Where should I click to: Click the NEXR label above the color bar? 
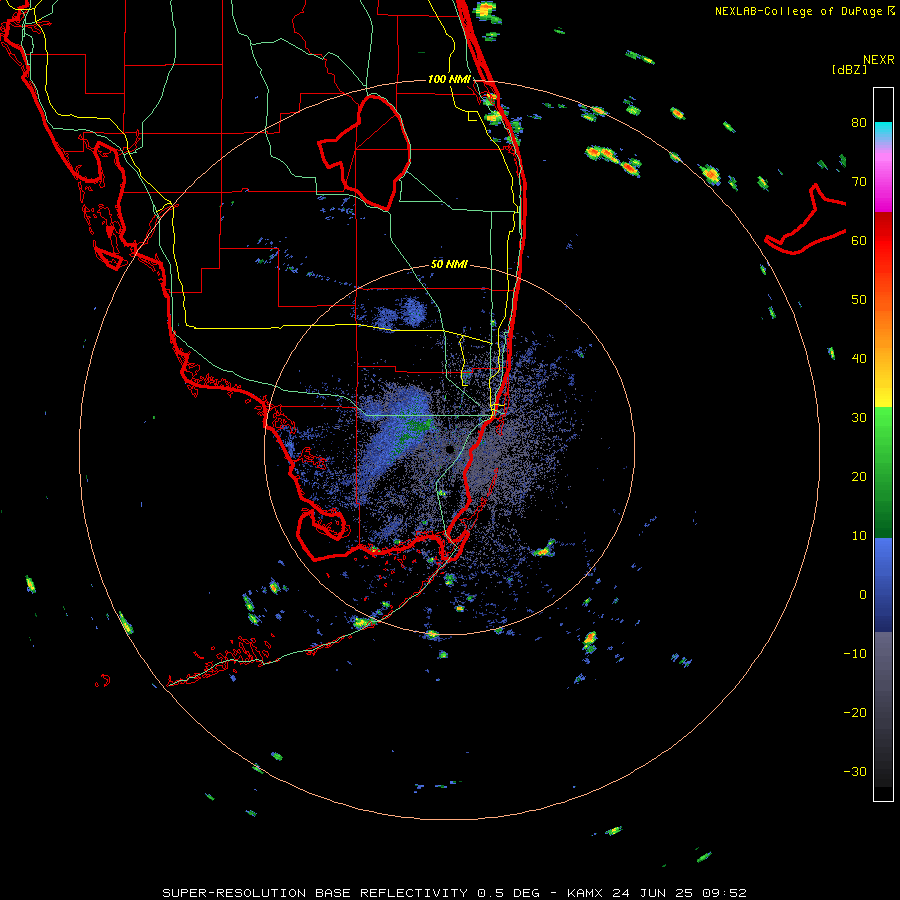[x=878, y=60]
